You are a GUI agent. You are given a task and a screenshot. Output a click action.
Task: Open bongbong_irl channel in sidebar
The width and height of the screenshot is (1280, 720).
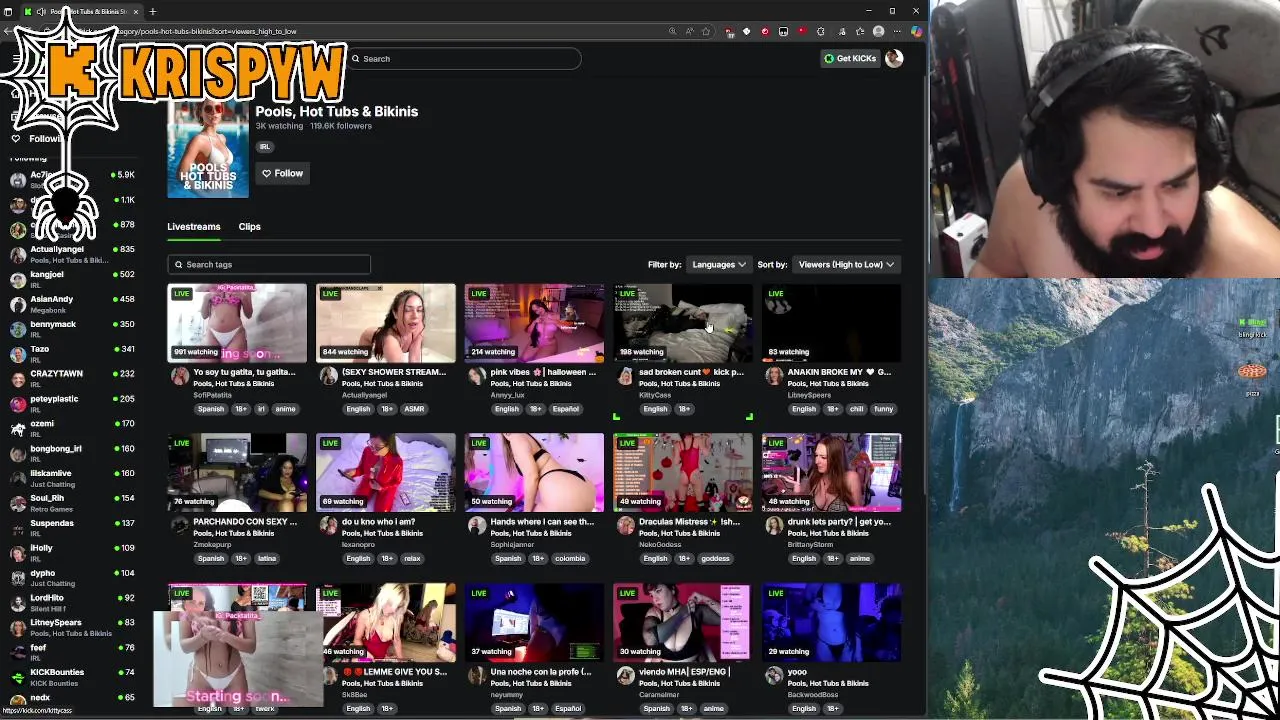[72, 453]
